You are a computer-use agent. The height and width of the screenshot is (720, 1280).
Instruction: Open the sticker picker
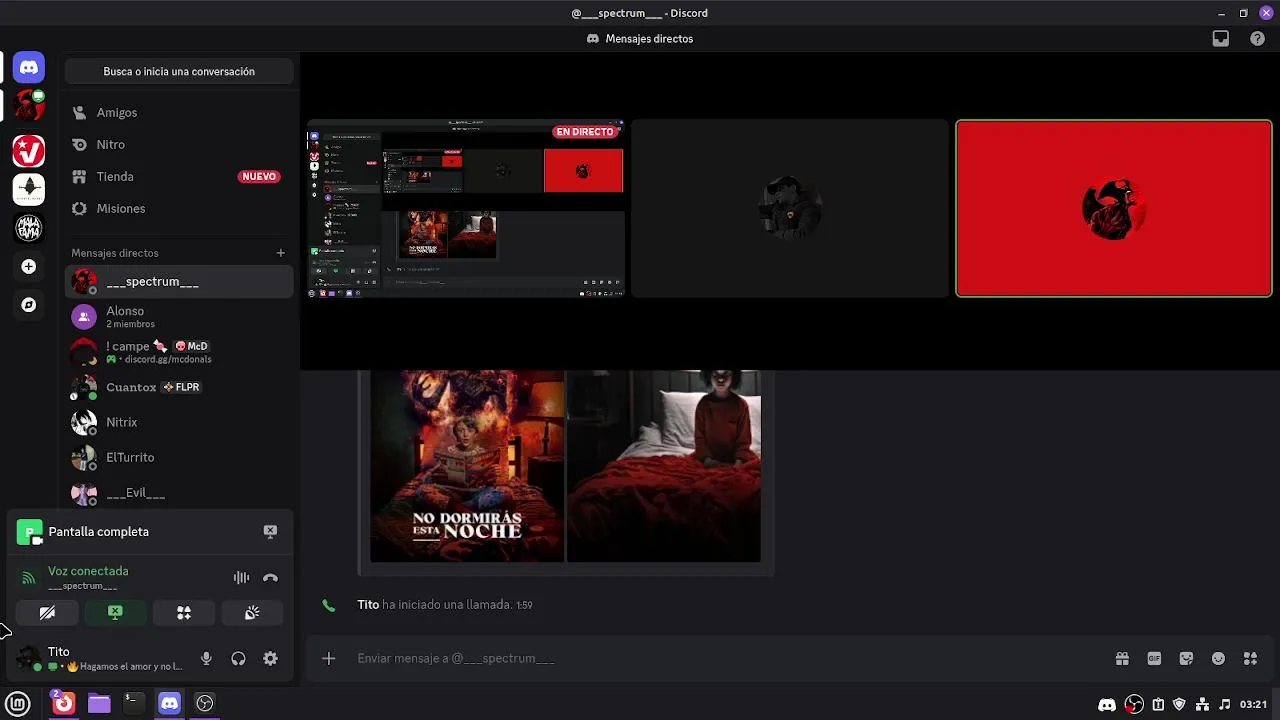pos(1186,658)
